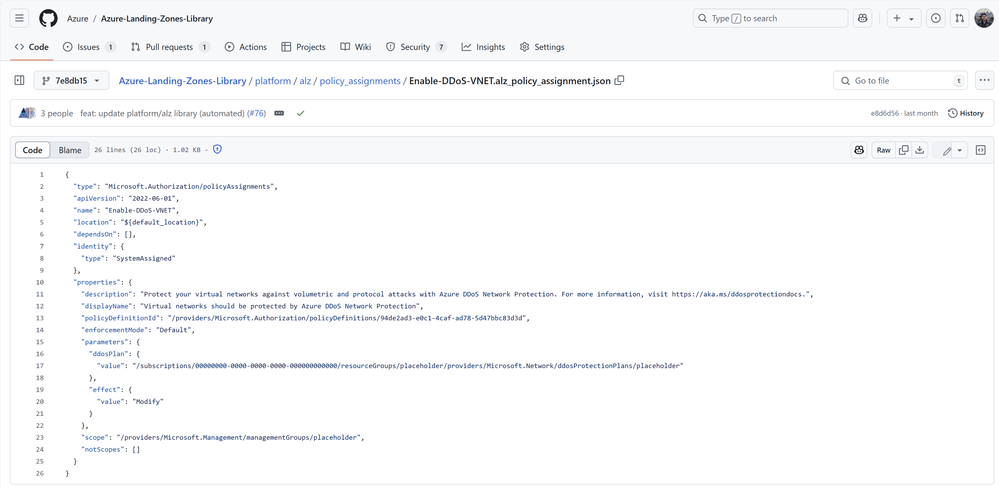Viewport: 999px width, 487px height.
Task: Select the Blame view toggle
Action: click(70, 150)
